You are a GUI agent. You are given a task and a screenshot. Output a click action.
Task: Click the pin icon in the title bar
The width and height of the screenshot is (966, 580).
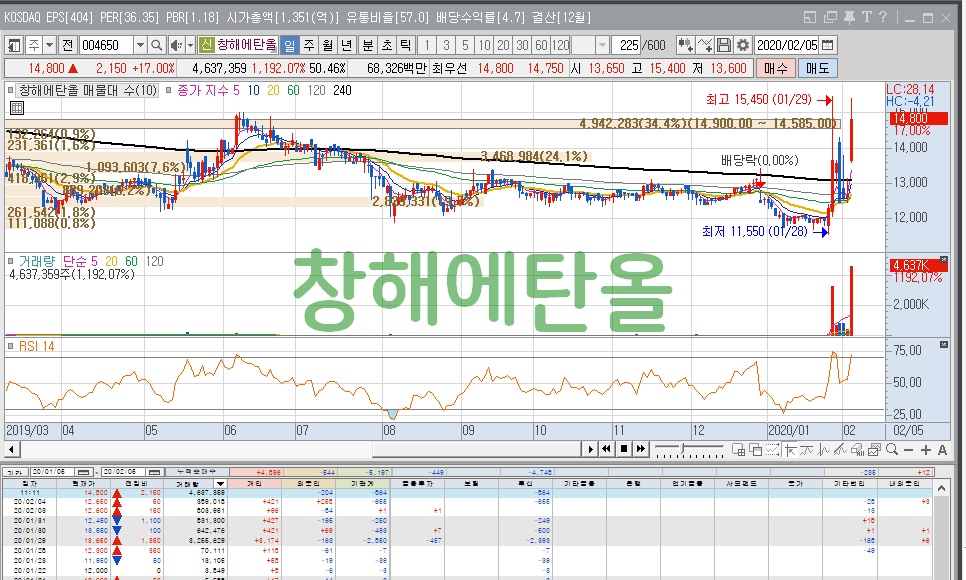tap(849, 17)
